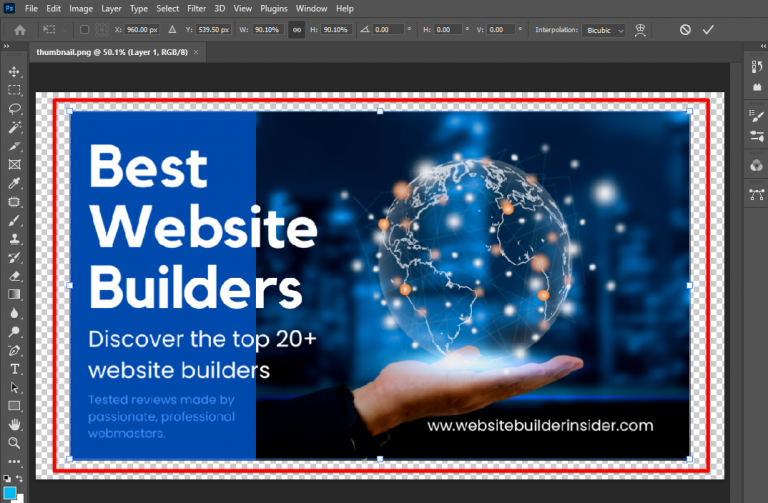Open the Edit Toolbar three-dots menu

[x=14, y=461]
